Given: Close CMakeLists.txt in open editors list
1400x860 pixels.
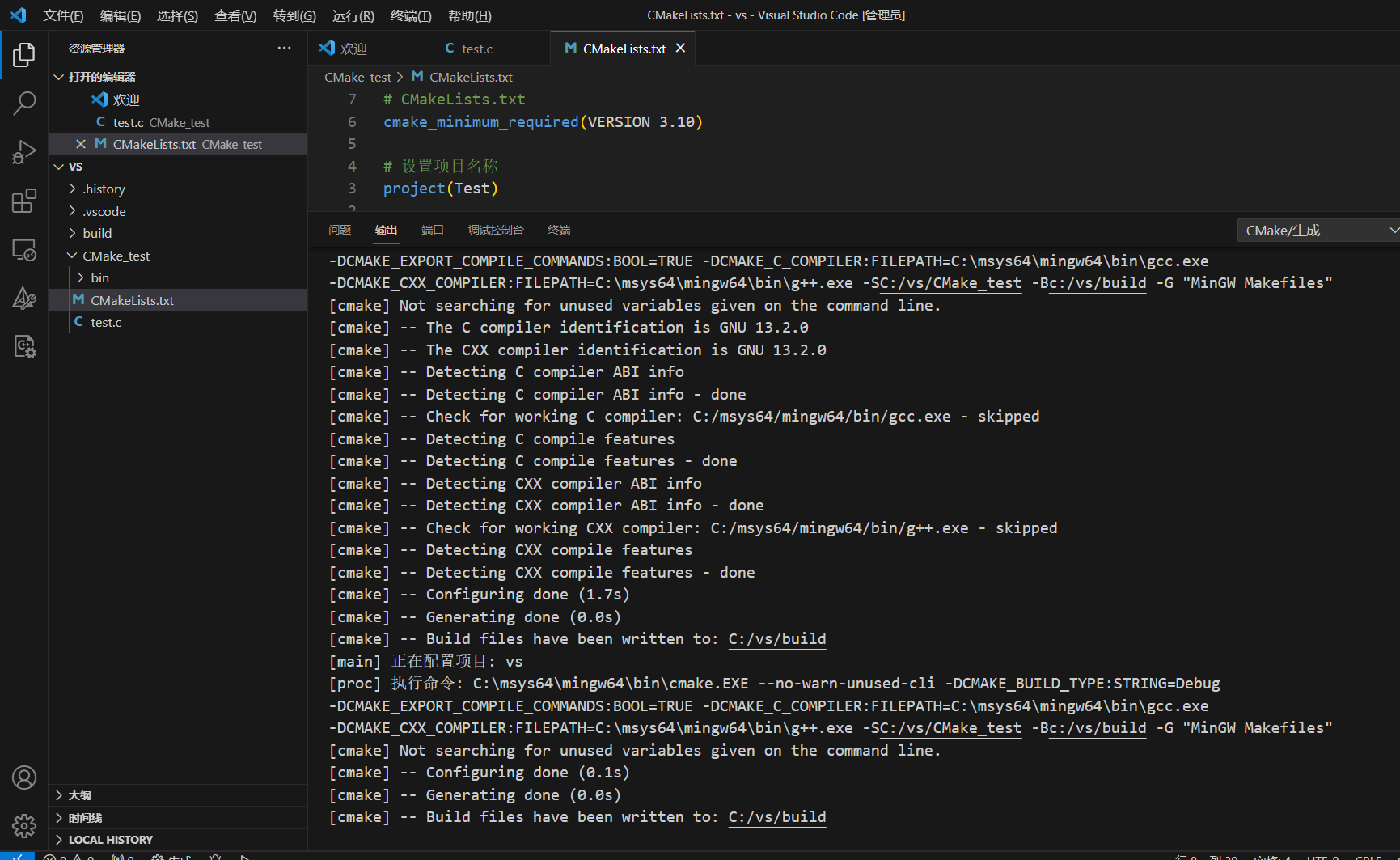Looking at the screenshot, I should pyautogui.click(x=81, y=144).
